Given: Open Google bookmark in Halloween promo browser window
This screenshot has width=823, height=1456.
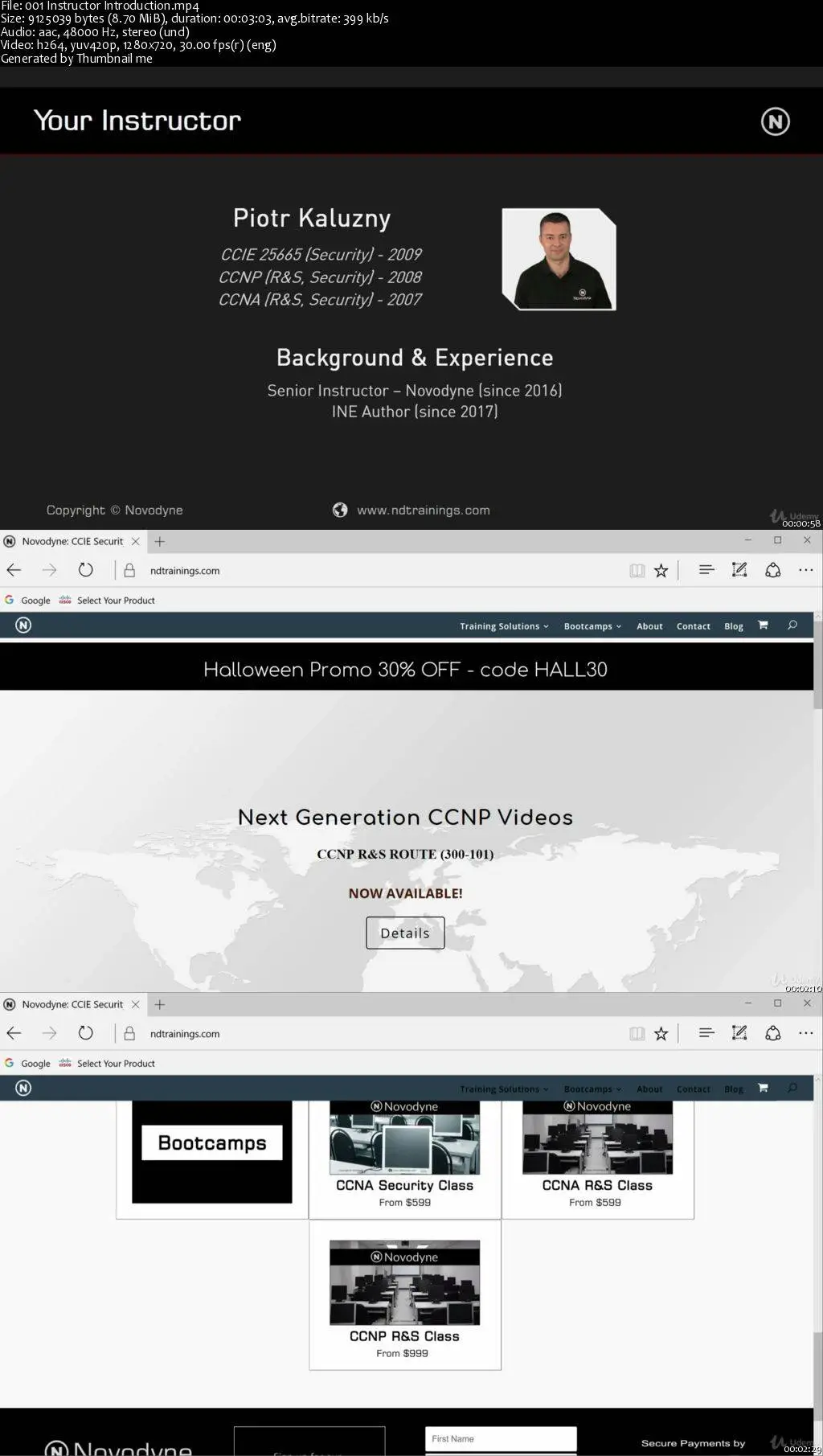Looking at the screenshot, I should coord(28,601).
